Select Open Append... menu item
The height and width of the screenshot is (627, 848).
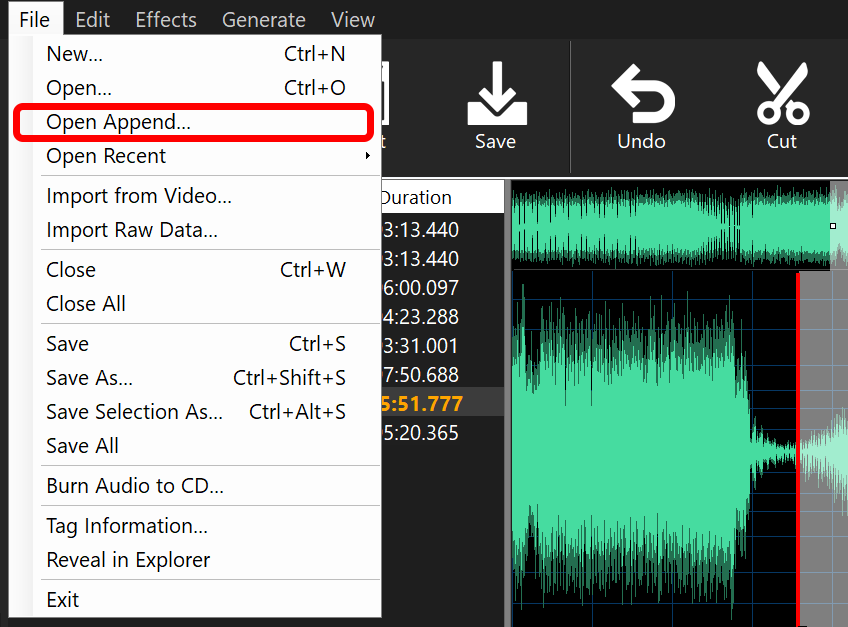coord(197,122)
